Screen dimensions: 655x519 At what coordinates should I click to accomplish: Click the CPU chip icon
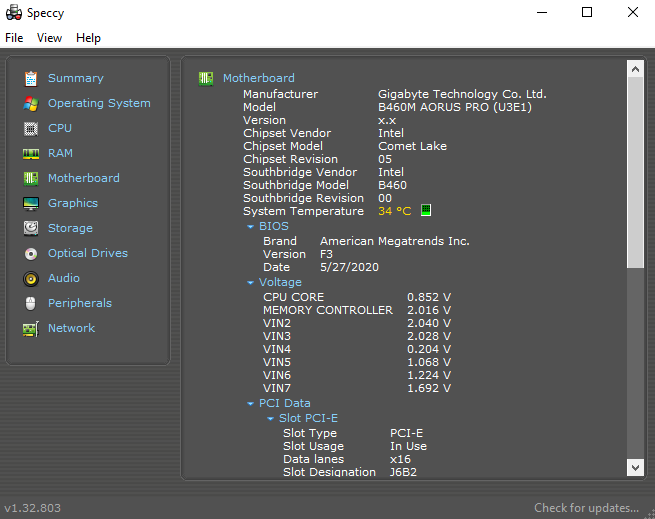[x=31, y=128]
